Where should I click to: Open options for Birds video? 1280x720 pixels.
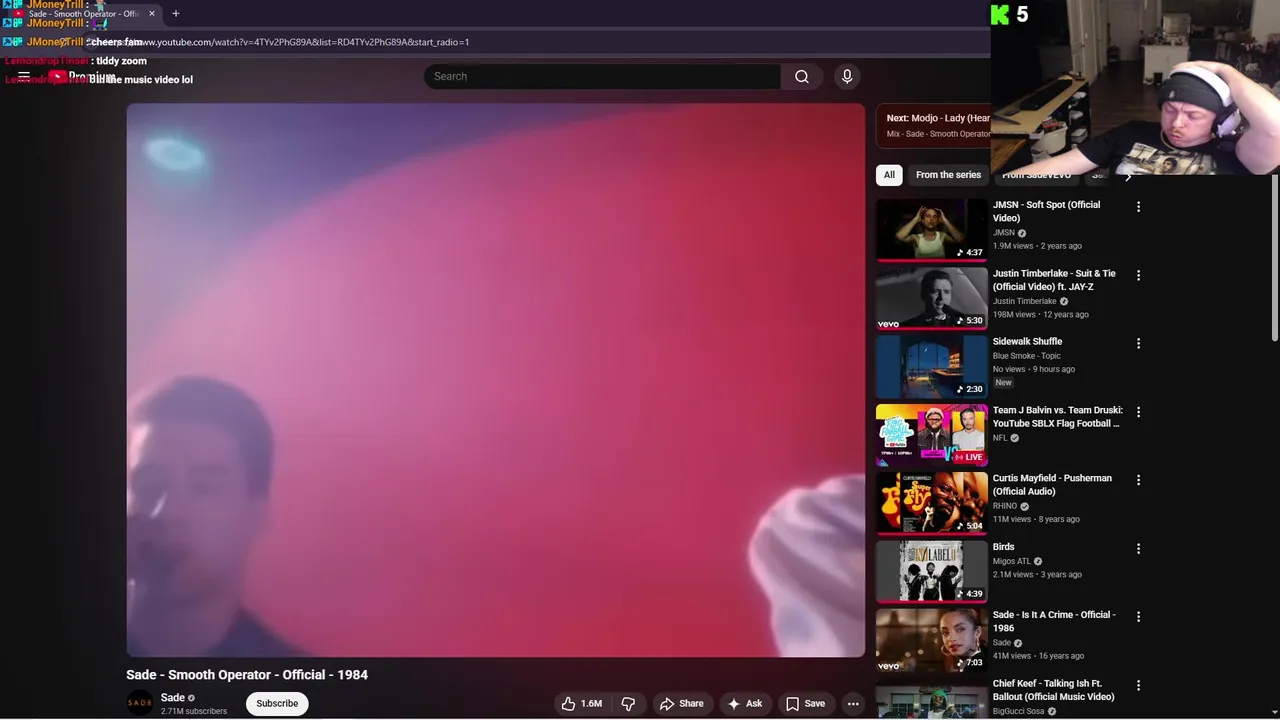pos(1138,549)
